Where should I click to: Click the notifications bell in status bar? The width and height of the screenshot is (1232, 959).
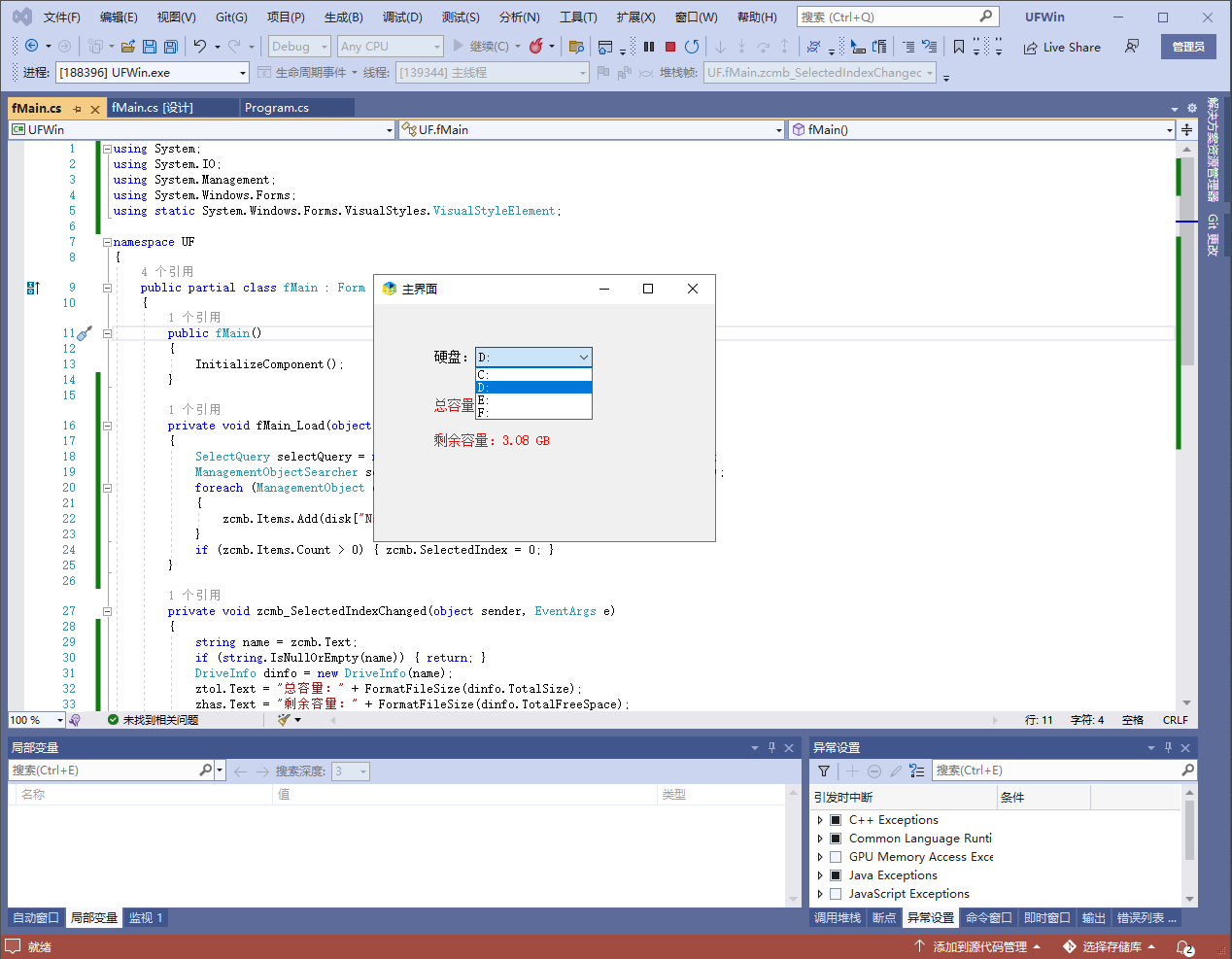1184,946
